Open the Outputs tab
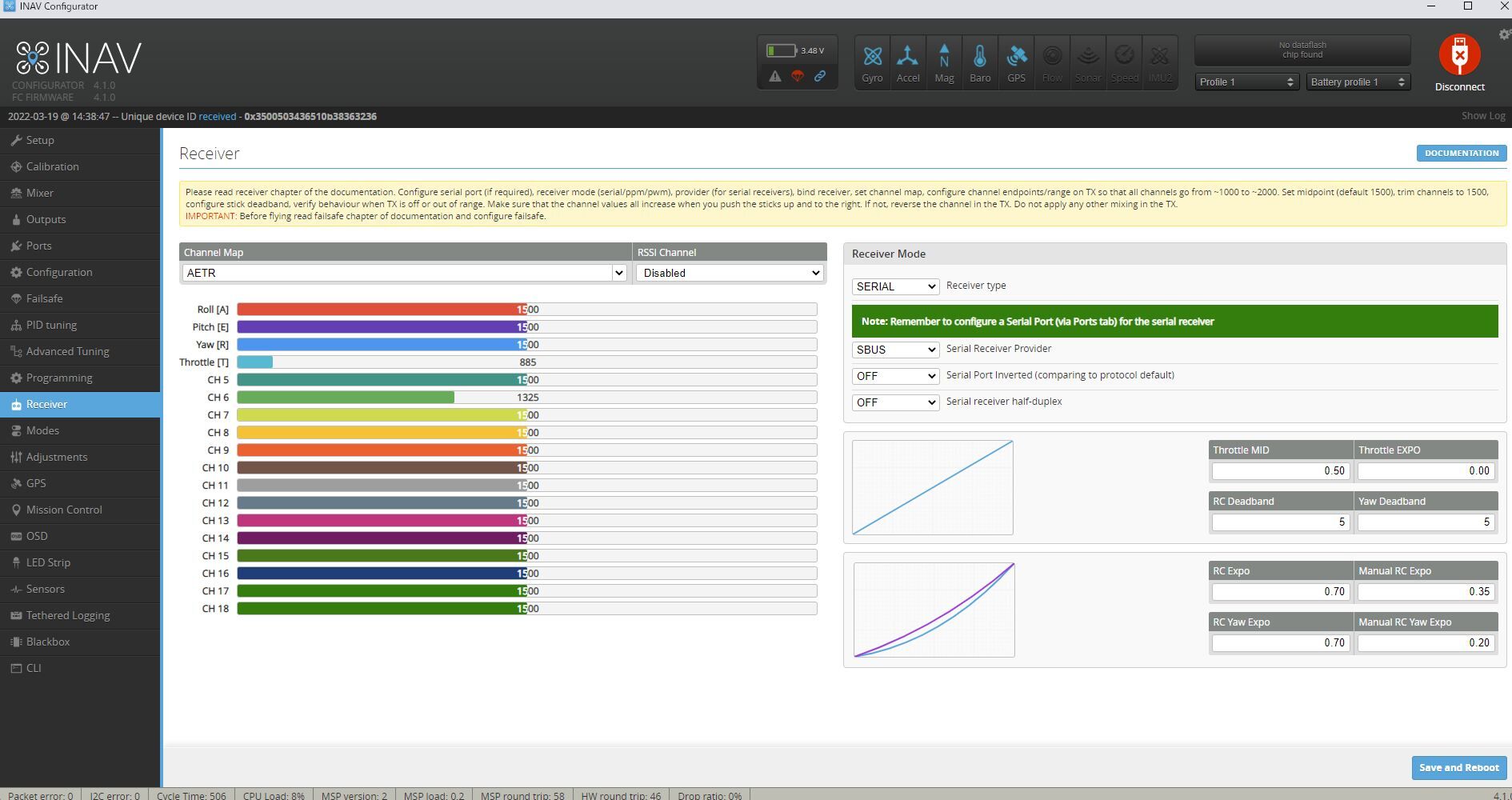 [x=80, y=219]
